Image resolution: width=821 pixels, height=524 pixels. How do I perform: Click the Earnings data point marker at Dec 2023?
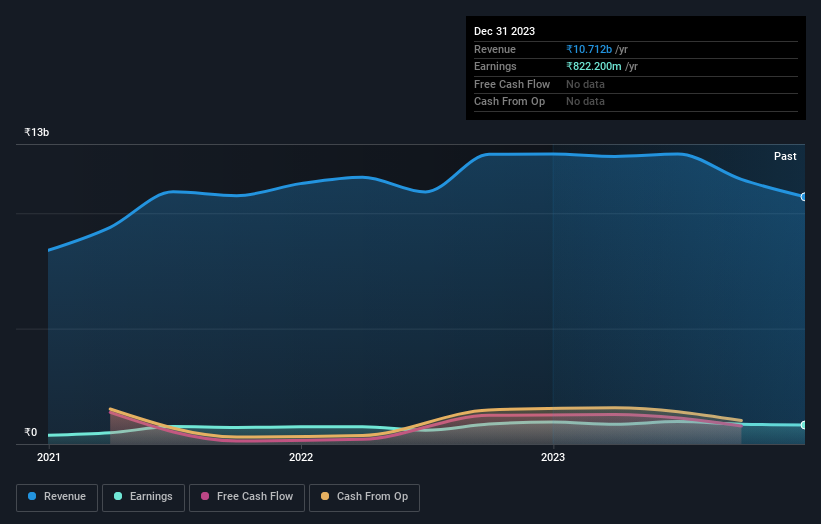[x=804, y=425]
